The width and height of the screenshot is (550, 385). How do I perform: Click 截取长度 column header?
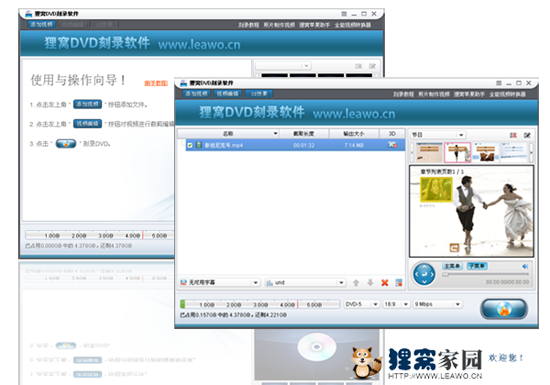pyautogui.click(x=304, y=134)
